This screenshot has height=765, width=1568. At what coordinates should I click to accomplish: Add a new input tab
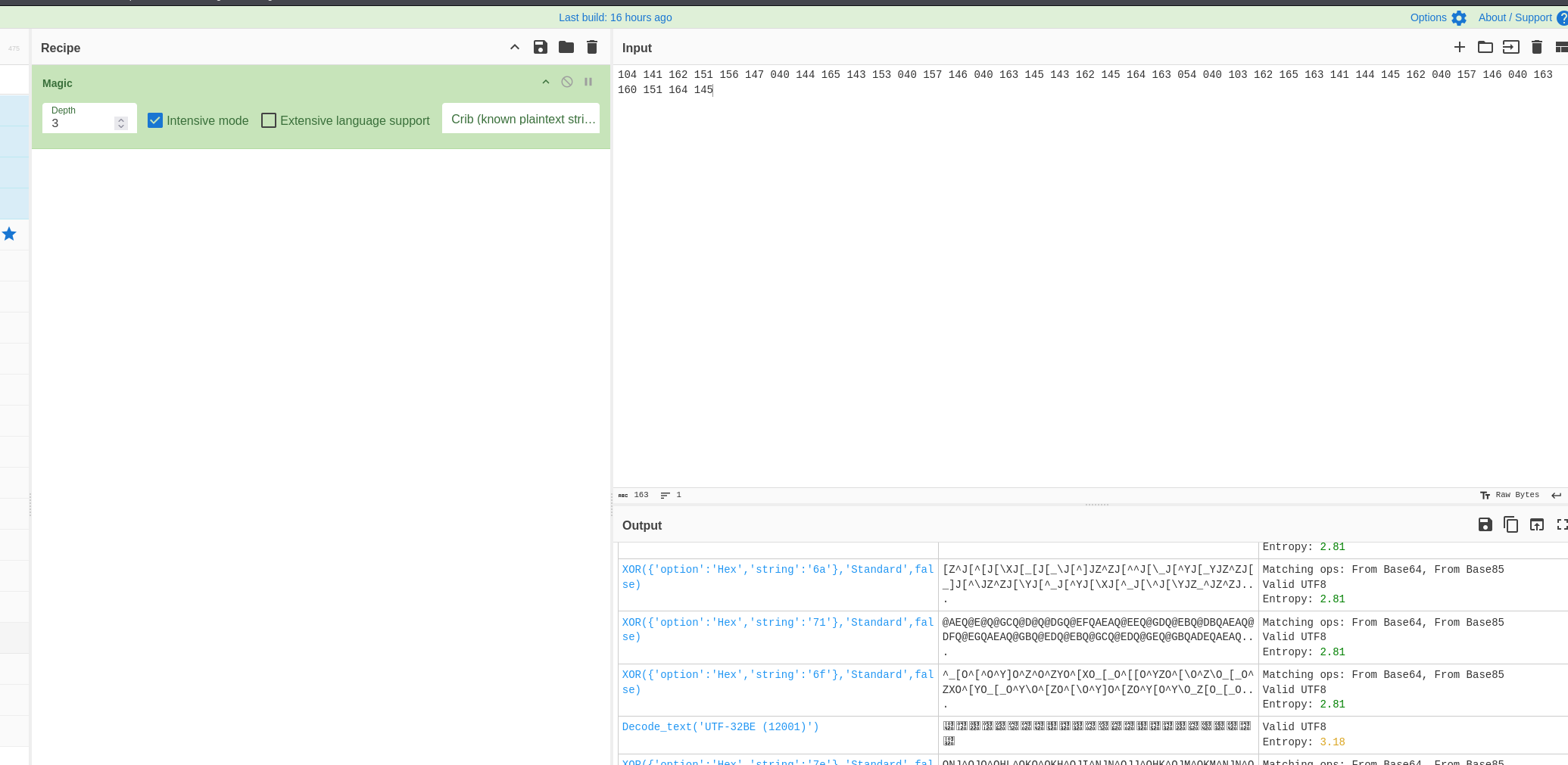(x=1460, y=47)
